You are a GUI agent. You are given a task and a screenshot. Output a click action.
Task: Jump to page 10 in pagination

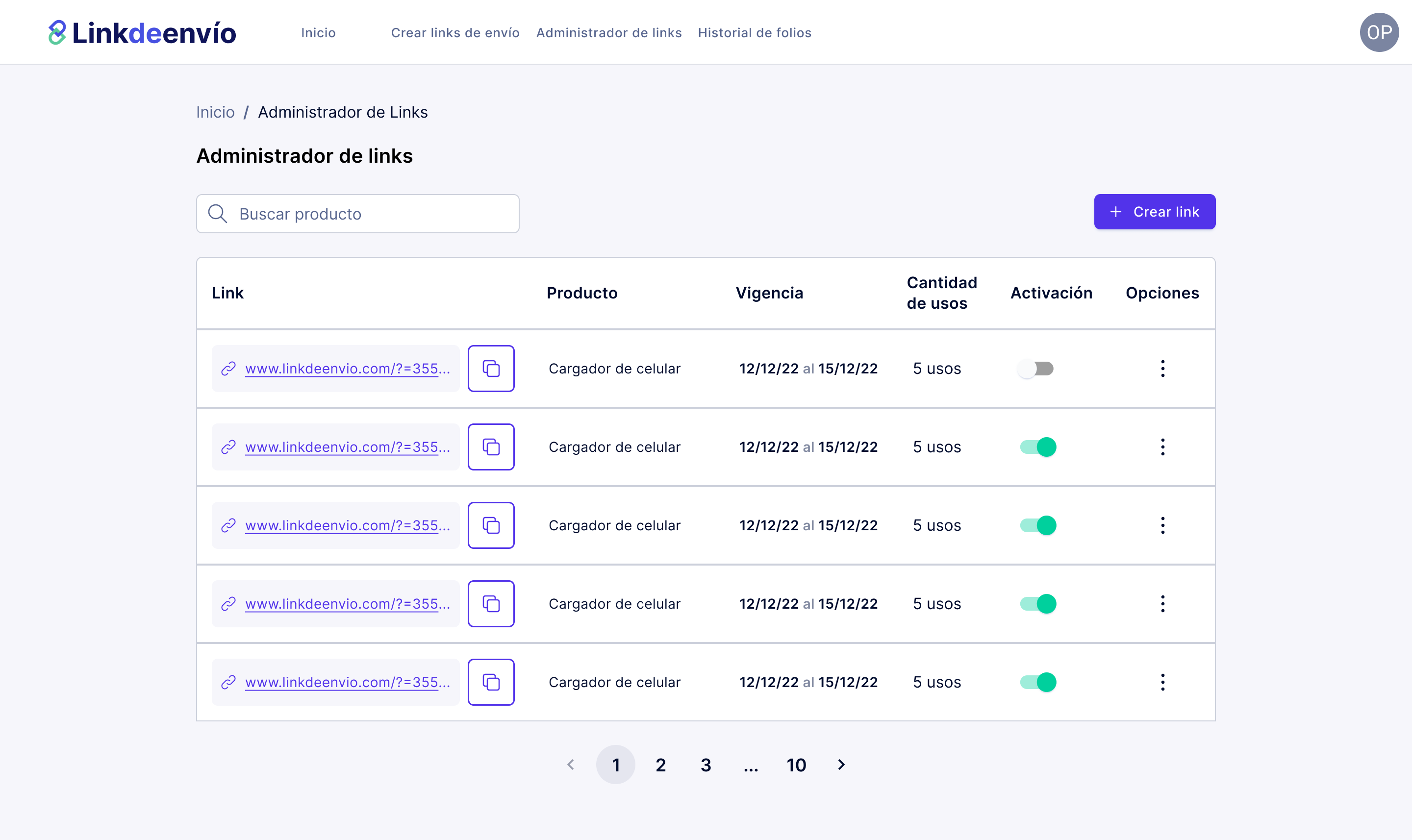pyautogui.click(x=796, y=765)
